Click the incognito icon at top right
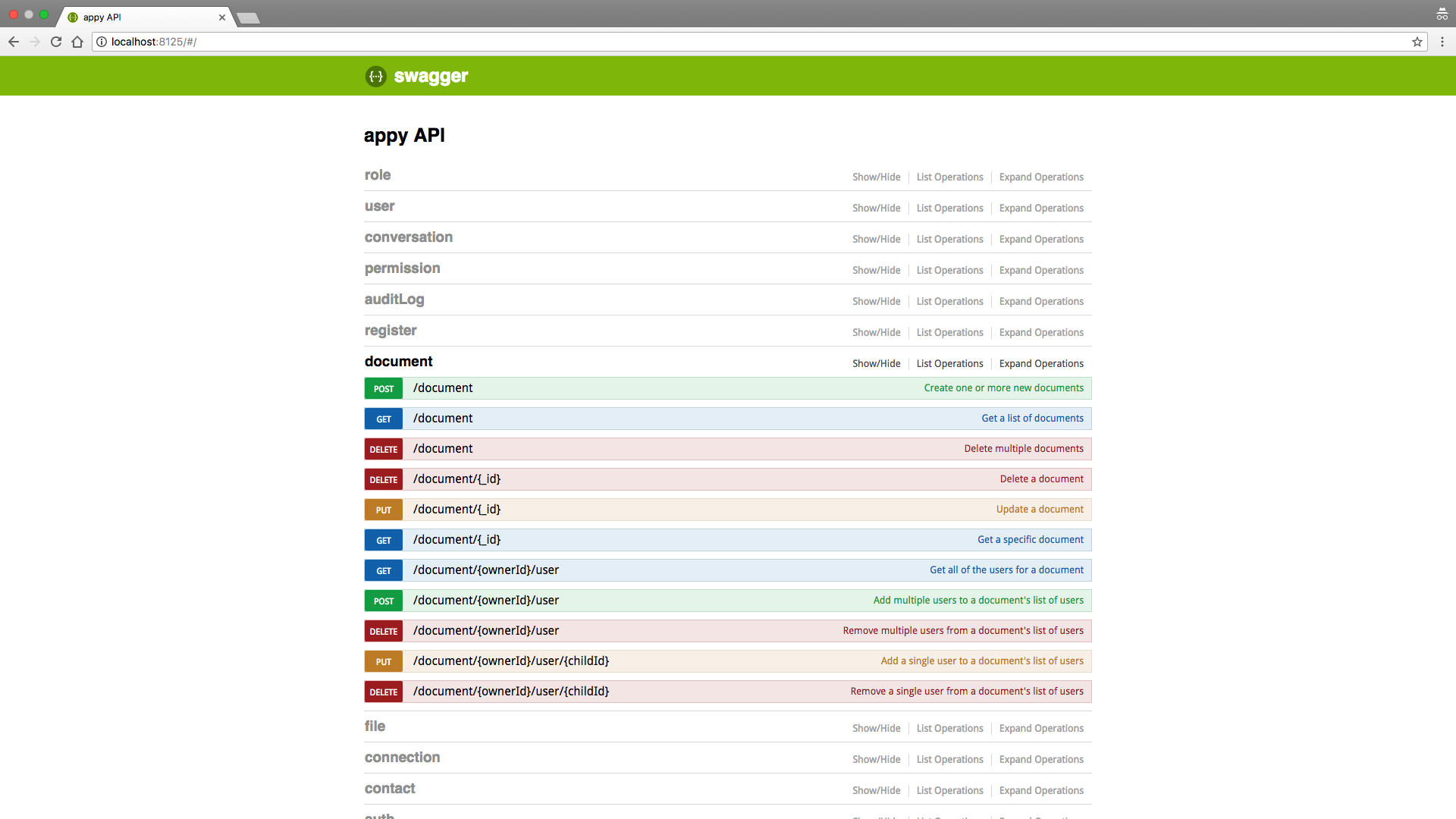Viewport: 1456px width, 819px height. pos(1442,14)
